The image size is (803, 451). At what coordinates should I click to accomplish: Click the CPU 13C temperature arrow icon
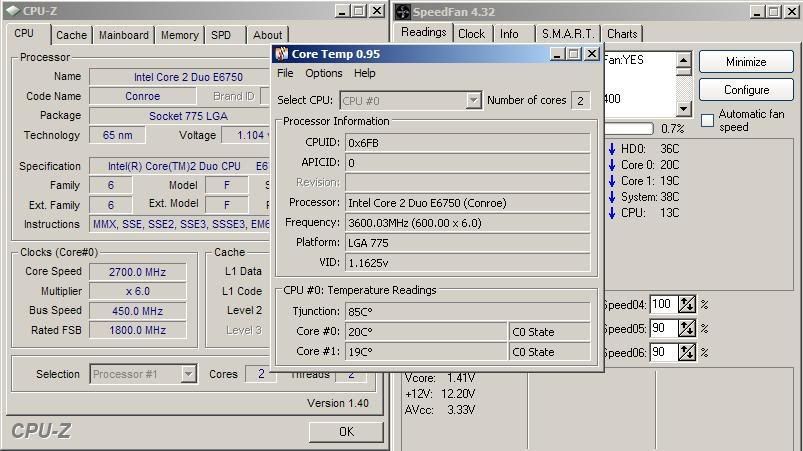click(x=611, y=213)
